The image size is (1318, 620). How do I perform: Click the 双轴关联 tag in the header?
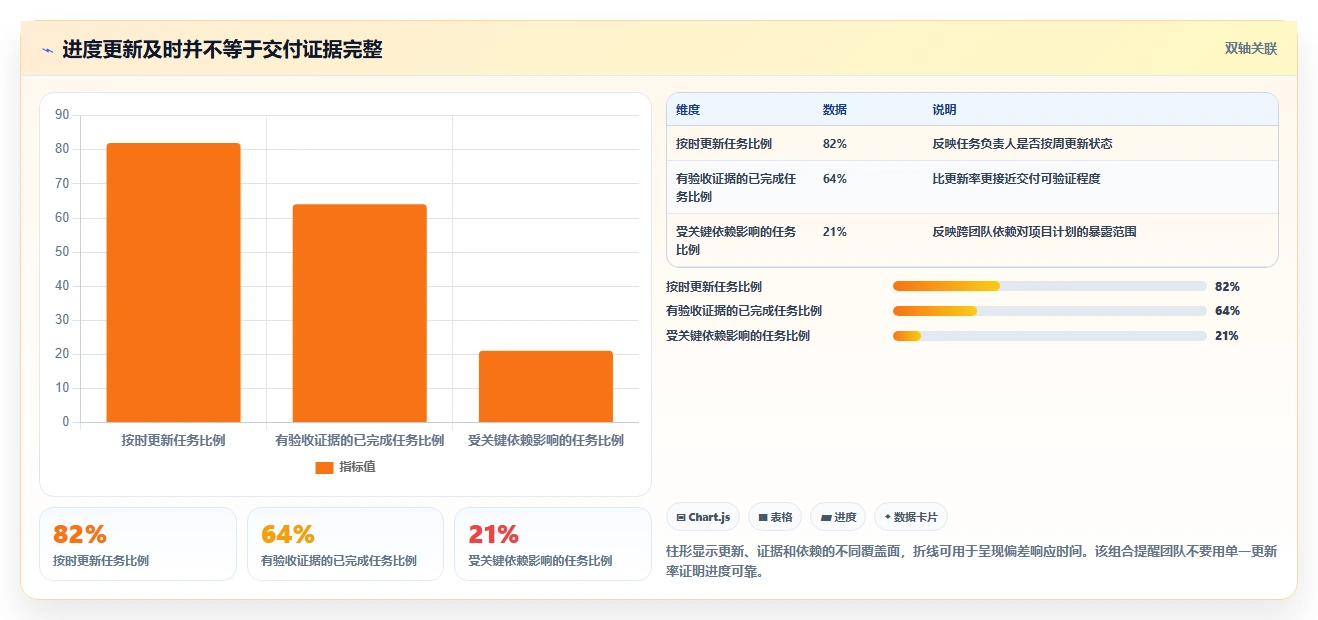click(x=1251, y=48)
